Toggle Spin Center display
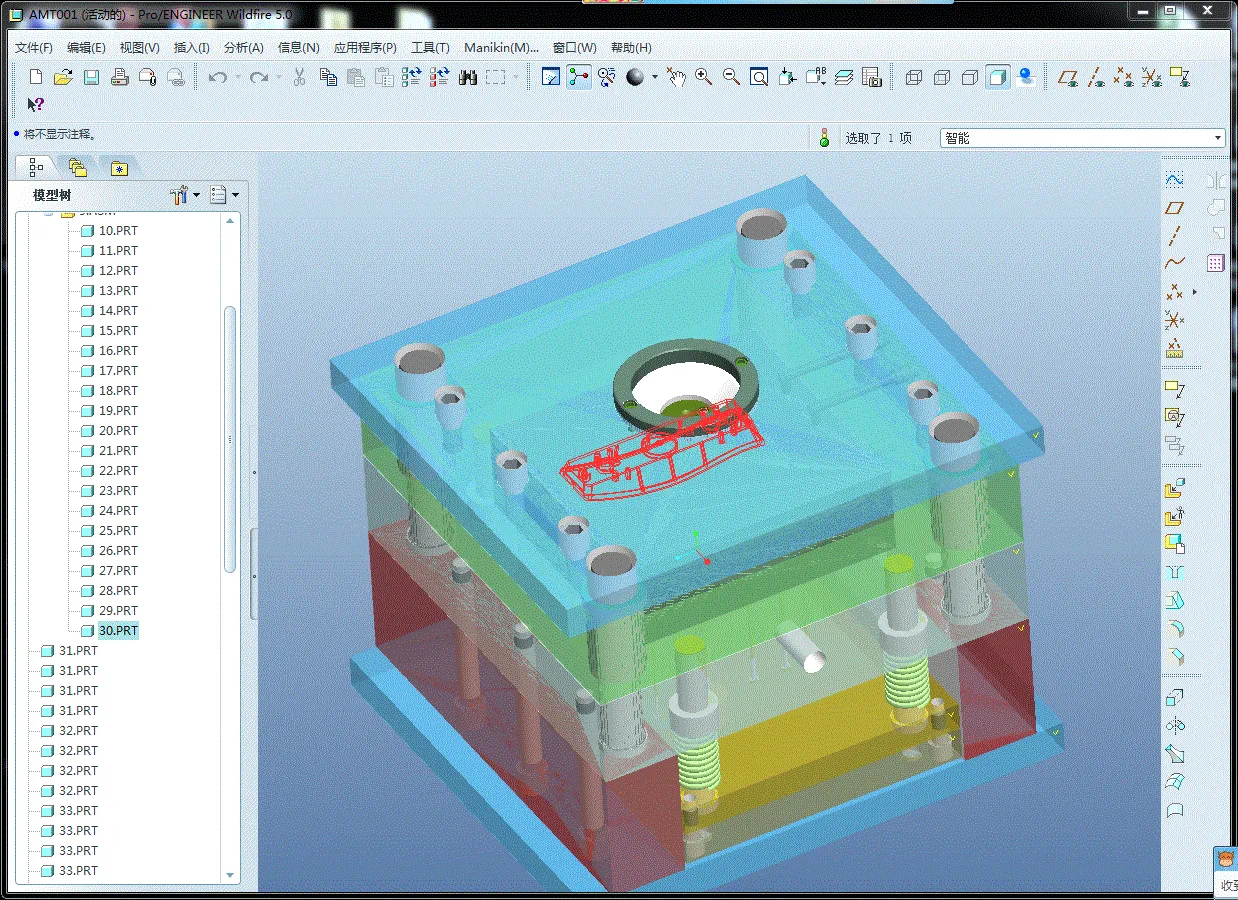 tap(578, 77)
